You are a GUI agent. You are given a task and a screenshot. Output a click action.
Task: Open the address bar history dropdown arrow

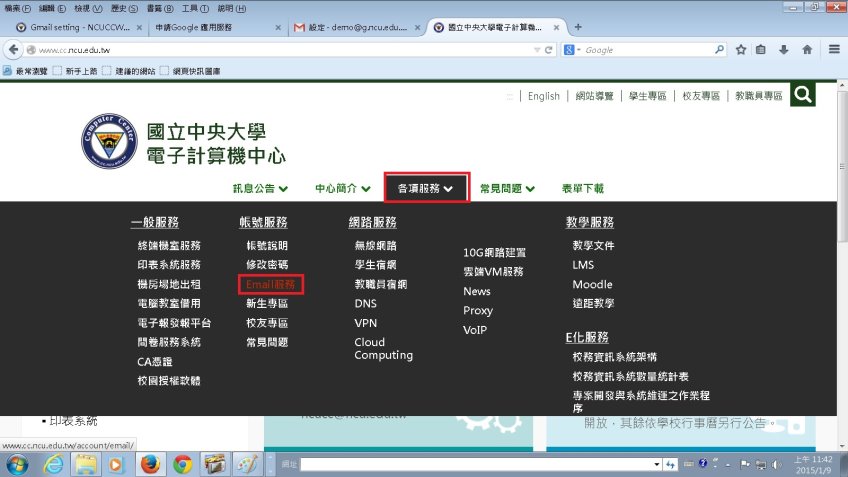tap(536, 49)
